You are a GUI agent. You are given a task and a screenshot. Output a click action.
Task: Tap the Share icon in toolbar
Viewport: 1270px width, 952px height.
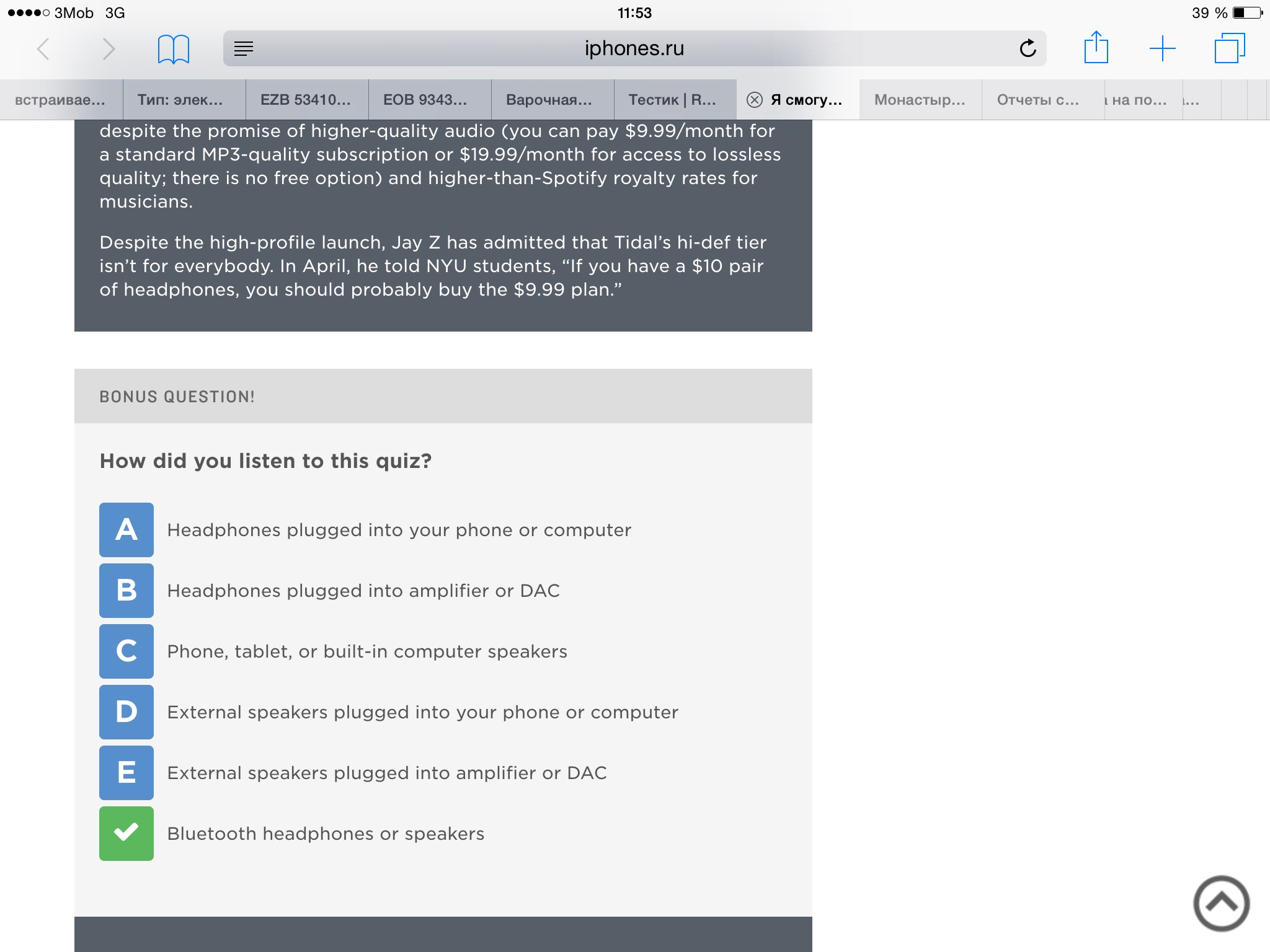coord(1096,47)
